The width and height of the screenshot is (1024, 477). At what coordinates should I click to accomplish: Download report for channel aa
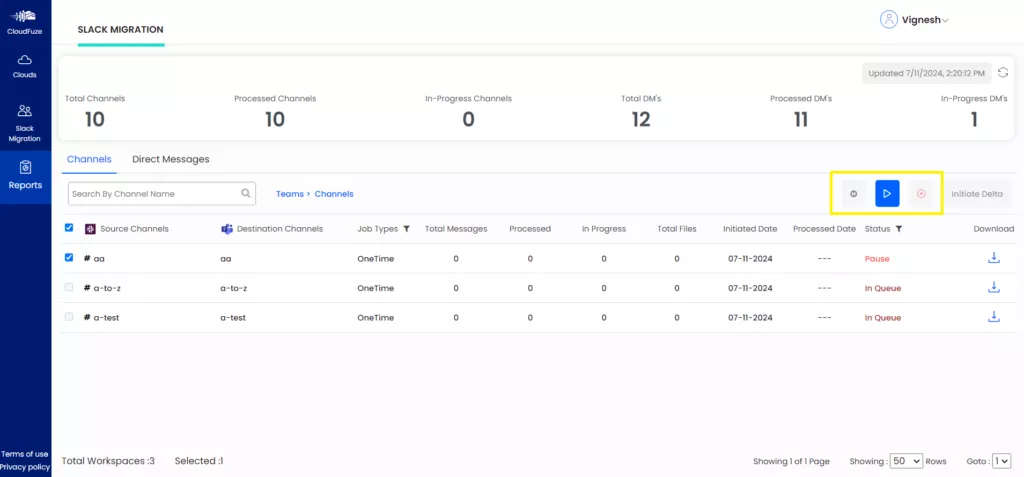pos(994,258)
